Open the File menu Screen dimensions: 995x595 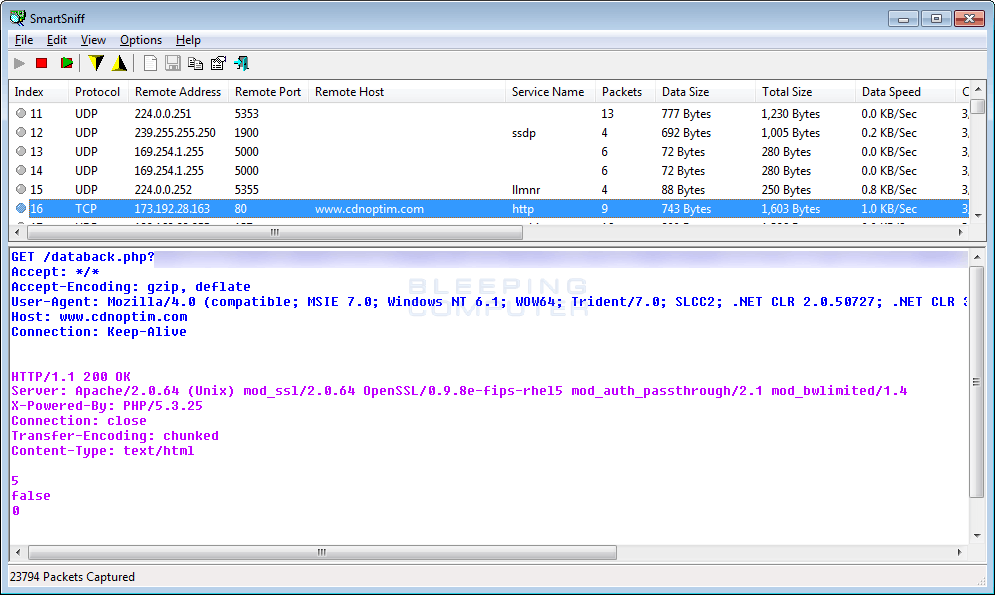23,40
